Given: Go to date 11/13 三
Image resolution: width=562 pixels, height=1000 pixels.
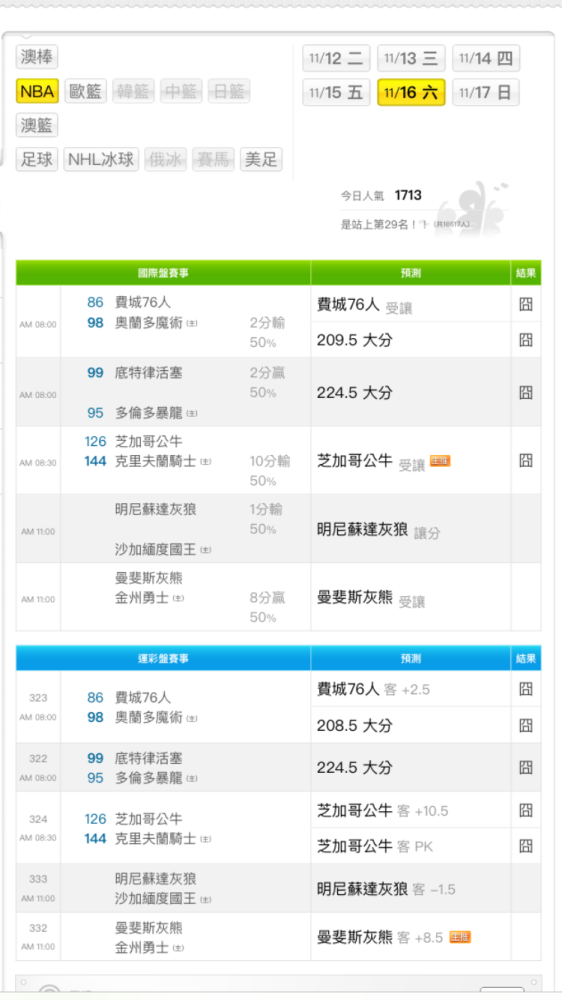Looking at the screenshot, I should pos(411,59).
